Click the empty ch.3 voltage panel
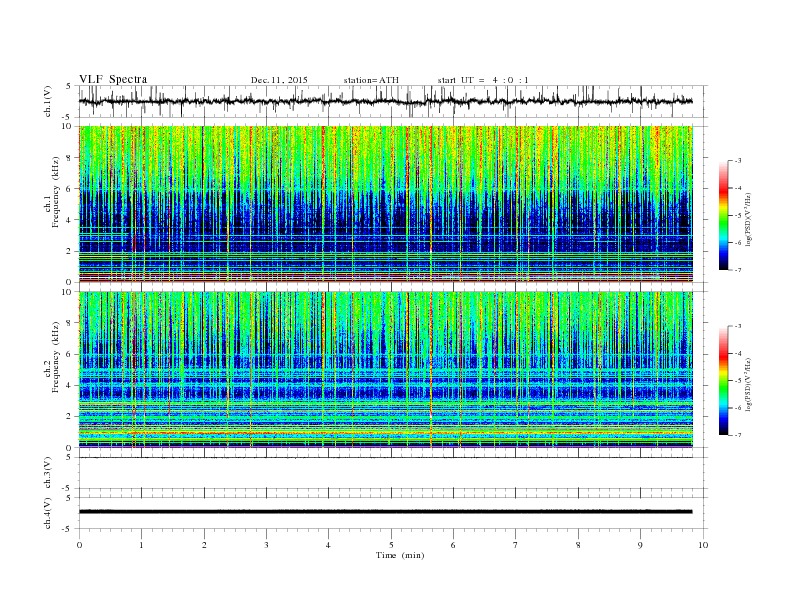 [393, 473]
